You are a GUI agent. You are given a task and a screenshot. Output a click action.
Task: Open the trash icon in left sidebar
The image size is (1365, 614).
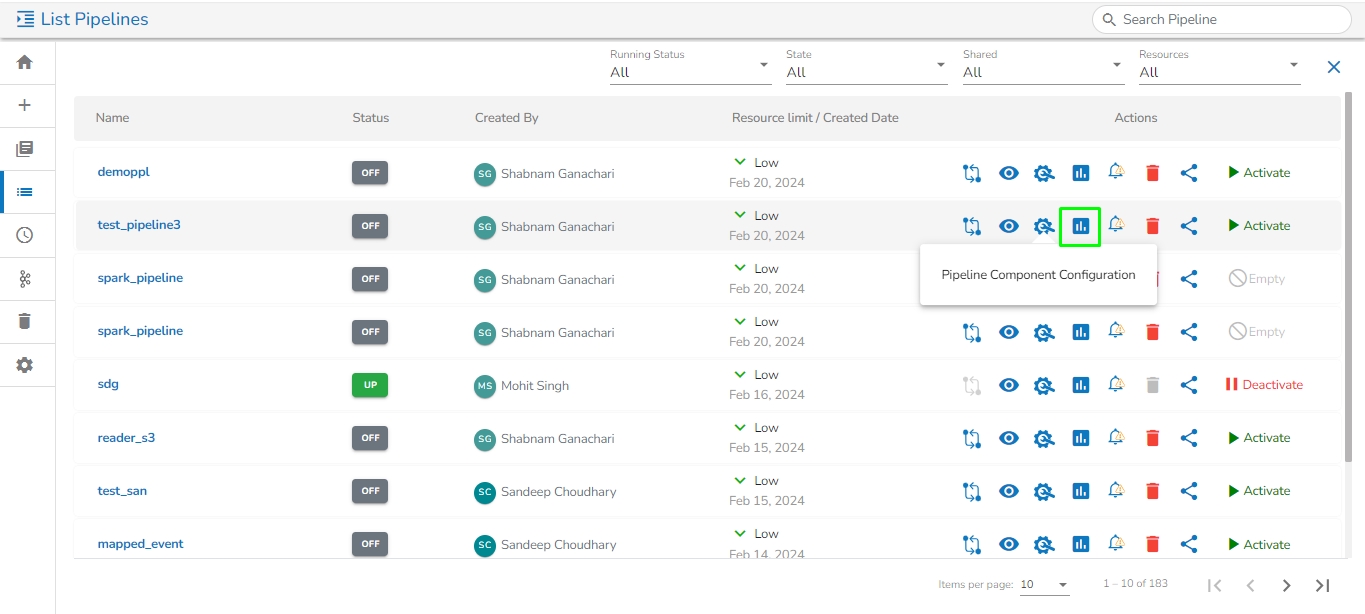(25, 321)
